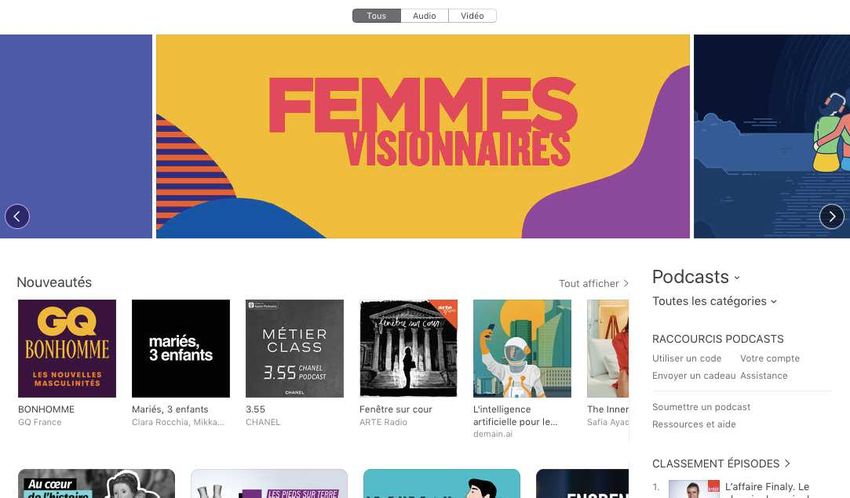Advance to next carousel banner

click(x=832, y=217)
